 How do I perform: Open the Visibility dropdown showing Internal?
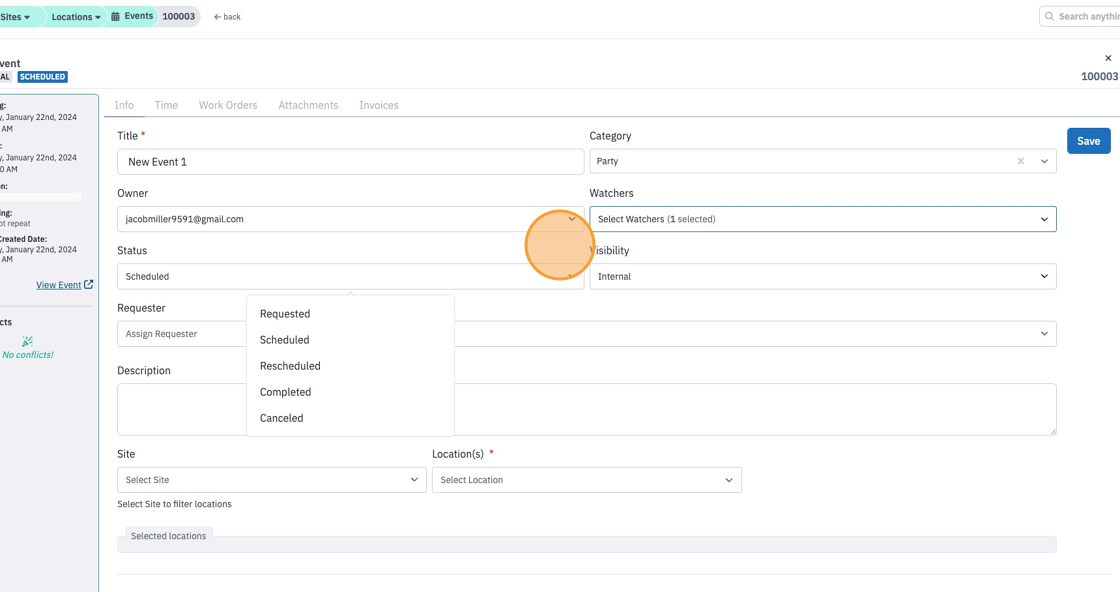(823, 276)
